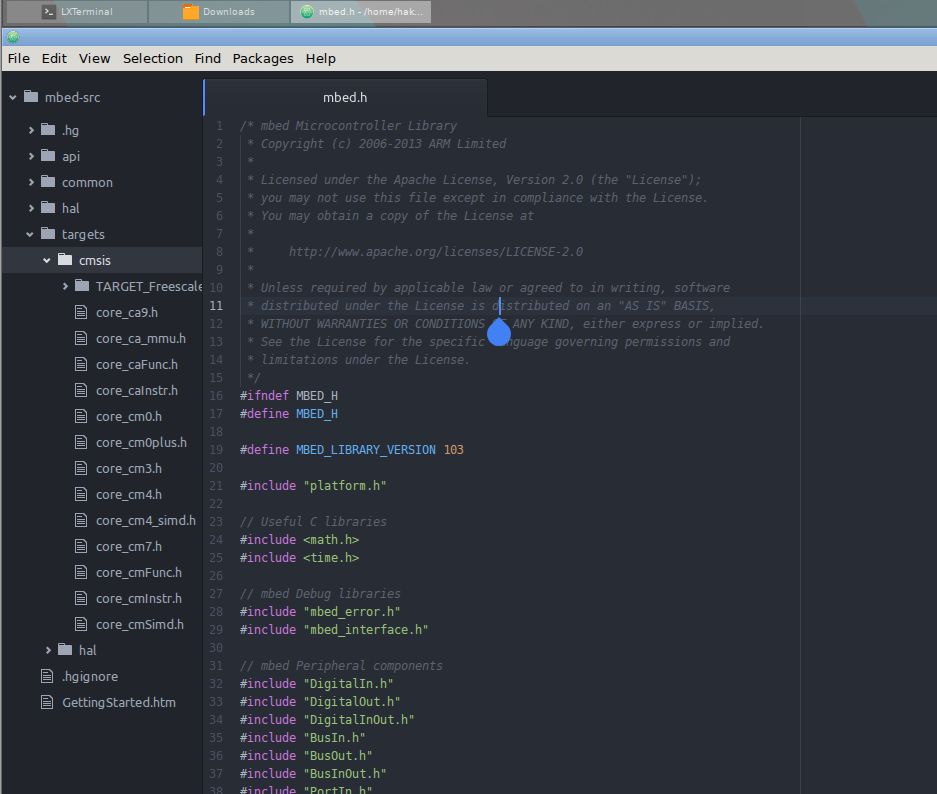This screenshot has height=794, width=937.
Task: Open the Packages menu
Action: tap(262, 58)
